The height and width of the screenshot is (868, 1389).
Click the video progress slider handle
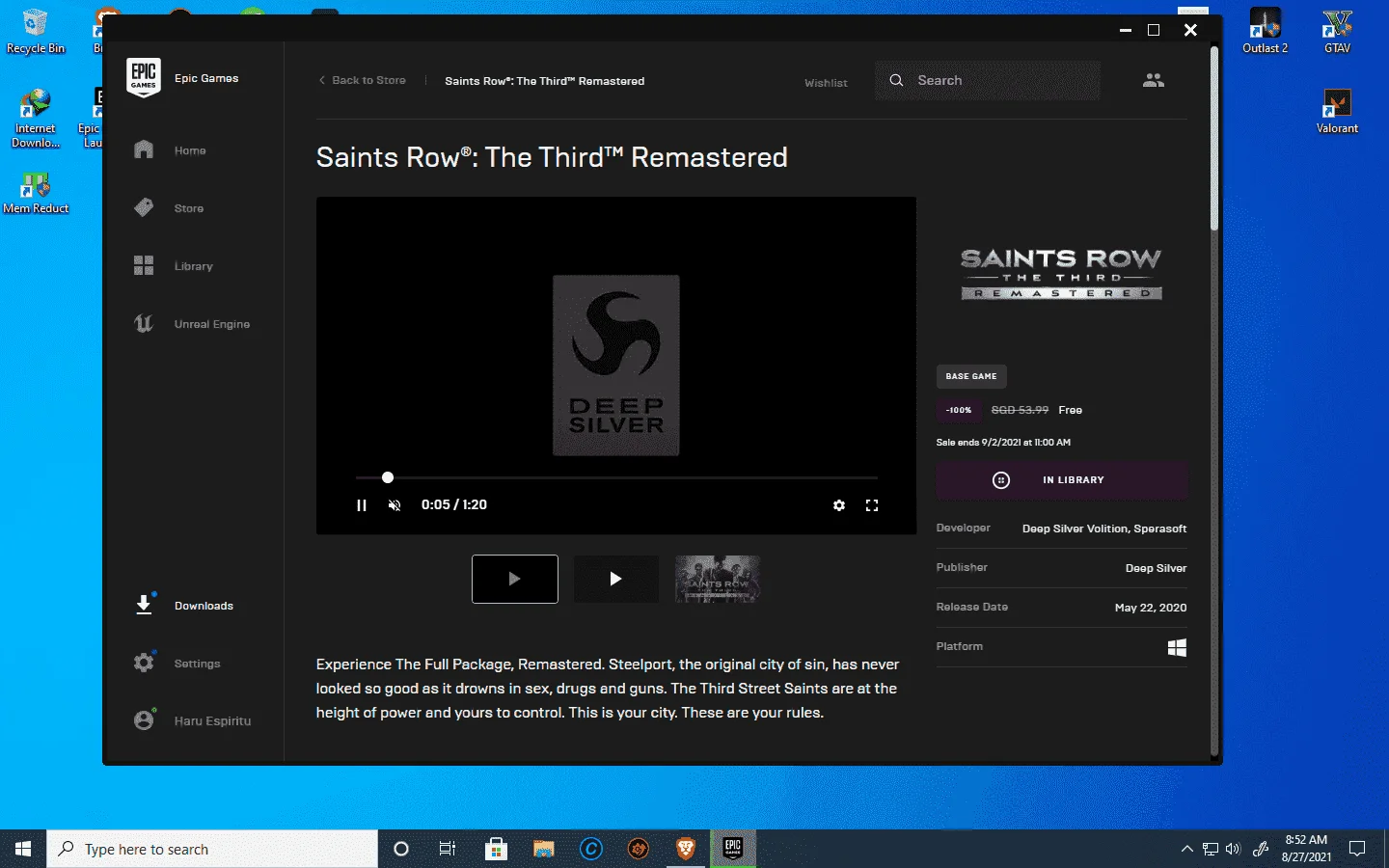pos(388,477)
